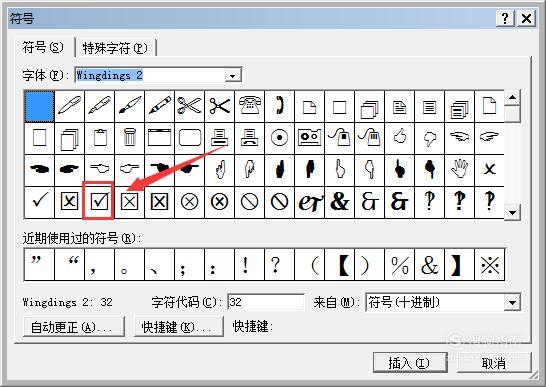Viewport: 546px width, 387px height.
Task: Choose the thumbs down symbol
Action: point(429,137)
